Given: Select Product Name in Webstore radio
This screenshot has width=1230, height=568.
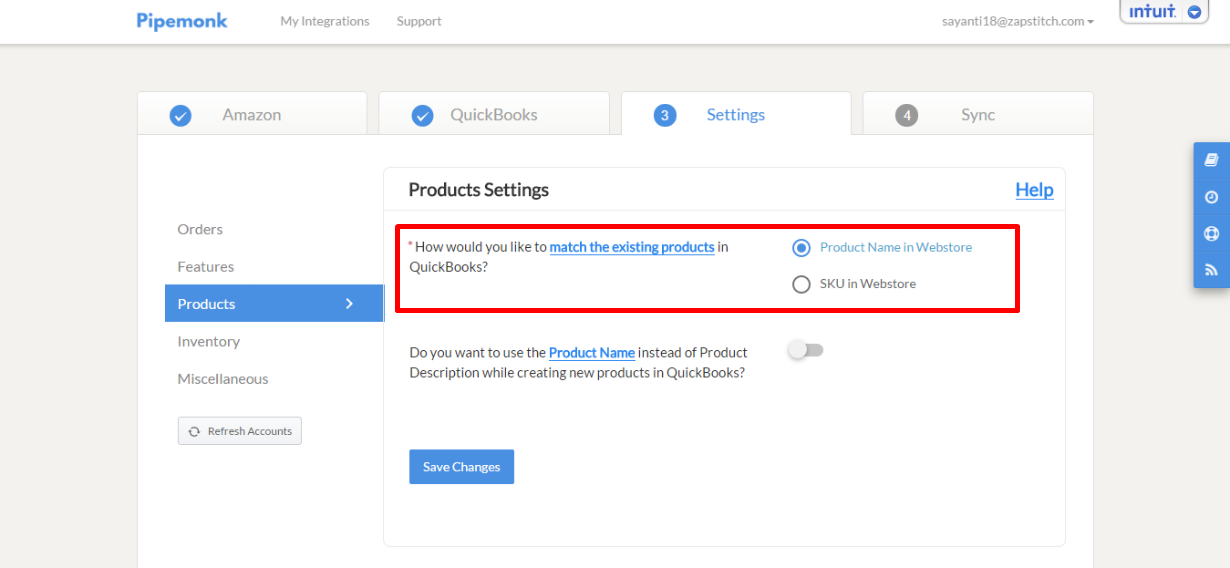Looking at the screenshot, I should pyautogui.click(x=801, y=248).
